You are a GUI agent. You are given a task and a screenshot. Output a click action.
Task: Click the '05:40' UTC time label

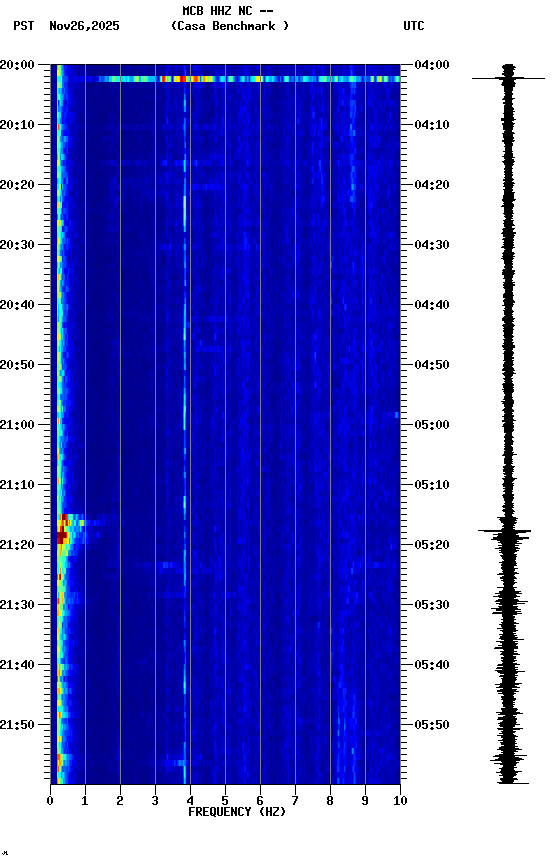point(432,665)
